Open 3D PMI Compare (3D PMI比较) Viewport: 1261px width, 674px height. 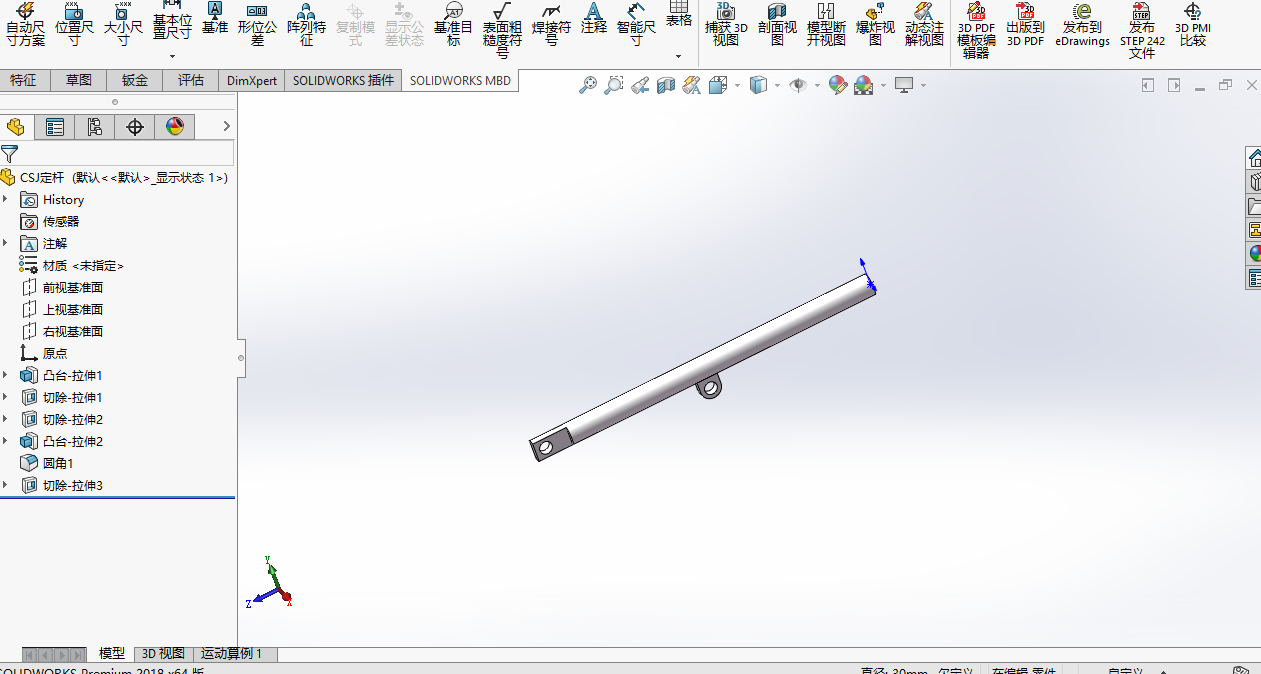(x=1192, y=25)
